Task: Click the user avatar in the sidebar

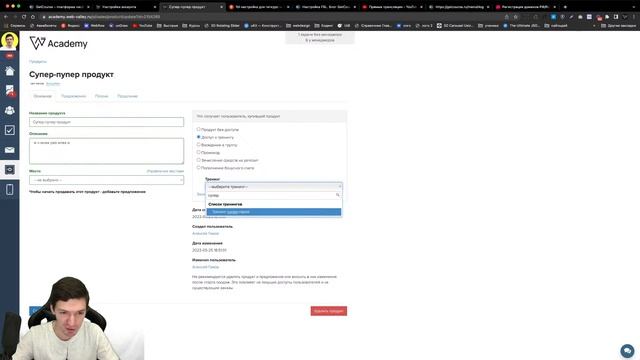Action: click(x=9, y=41)
